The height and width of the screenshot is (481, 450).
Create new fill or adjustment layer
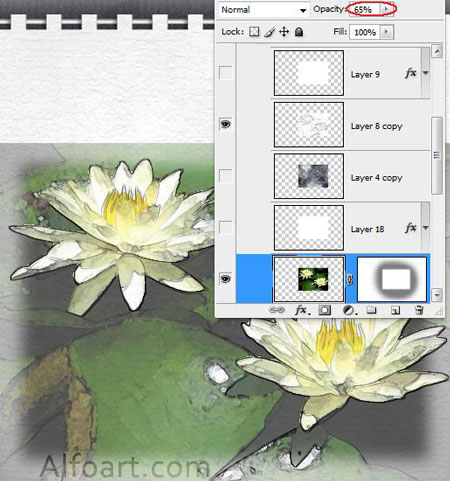point(349,311)
